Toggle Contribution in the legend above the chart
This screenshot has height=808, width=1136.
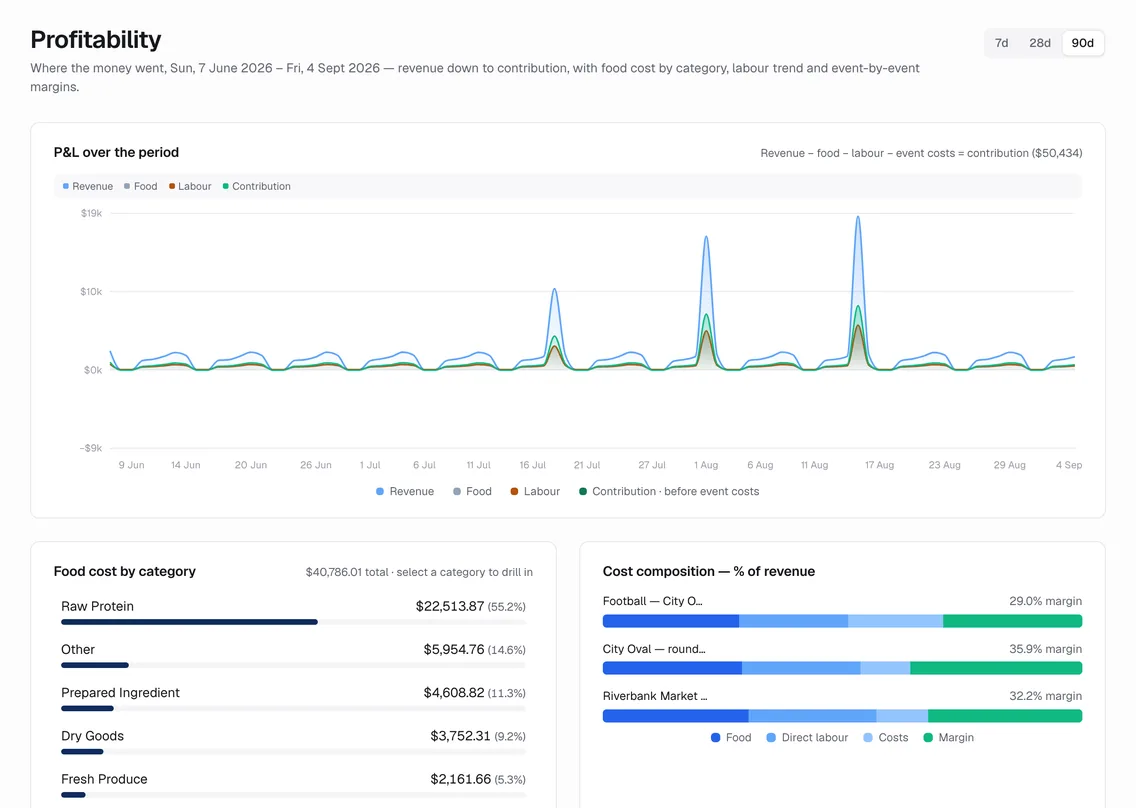(x=256, y=186)
